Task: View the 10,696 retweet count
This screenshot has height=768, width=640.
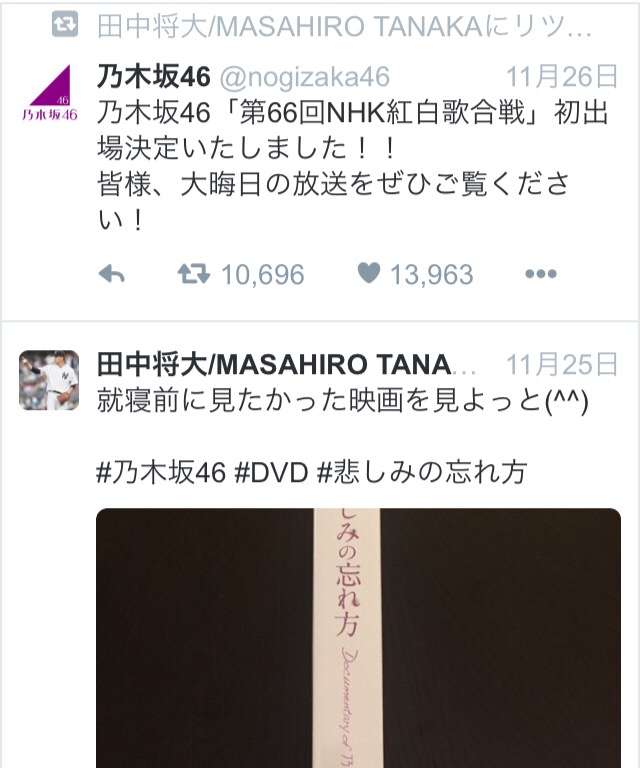Action: tap(262, 274)
